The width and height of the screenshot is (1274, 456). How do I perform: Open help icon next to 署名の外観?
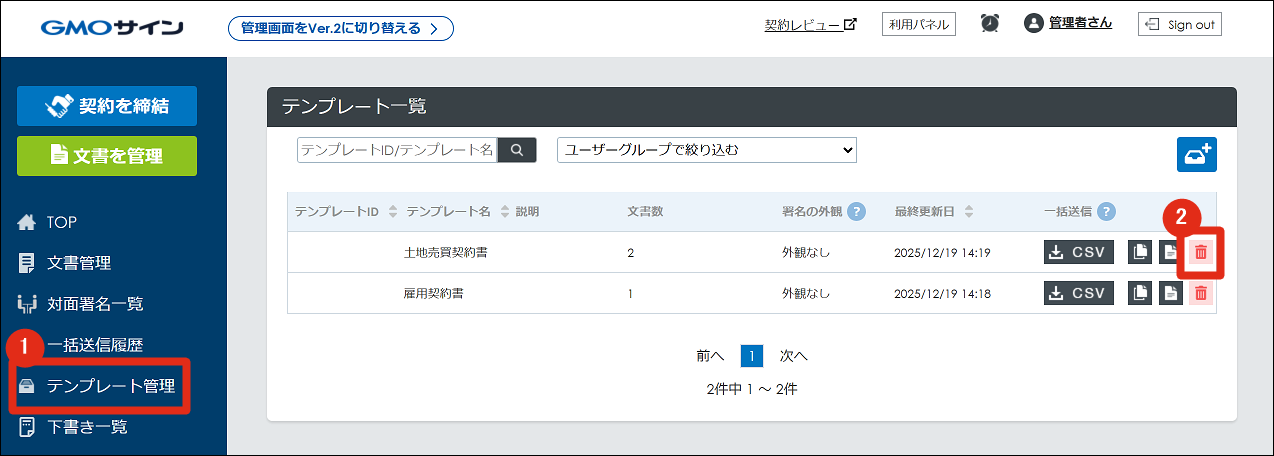tap(856, 212)
